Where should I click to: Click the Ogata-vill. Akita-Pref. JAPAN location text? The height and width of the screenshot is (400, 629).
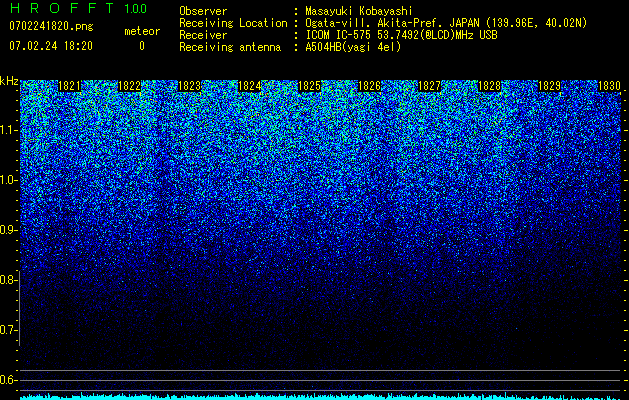coord(446,23)
